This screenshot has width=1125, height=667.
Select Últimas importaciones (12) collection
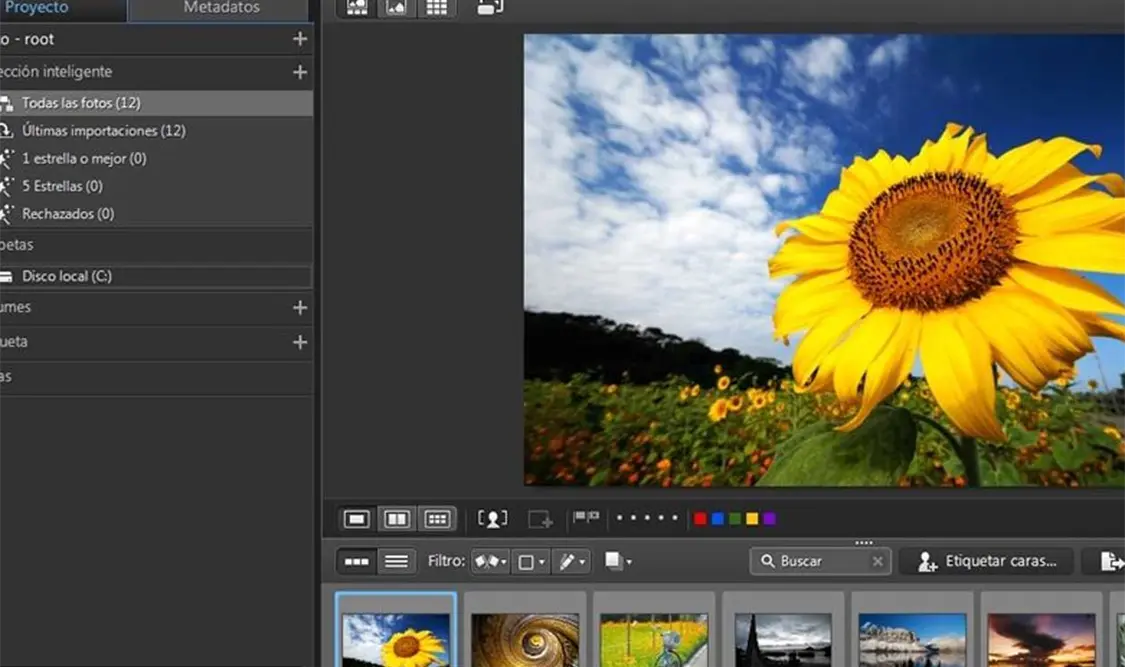coord(103,131)
